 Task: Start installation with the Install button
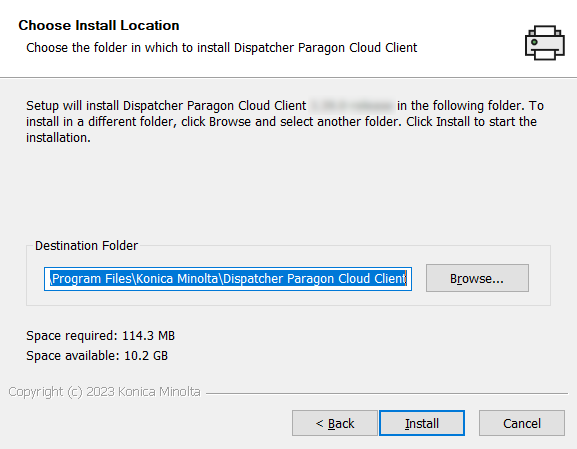click(422, 423)
